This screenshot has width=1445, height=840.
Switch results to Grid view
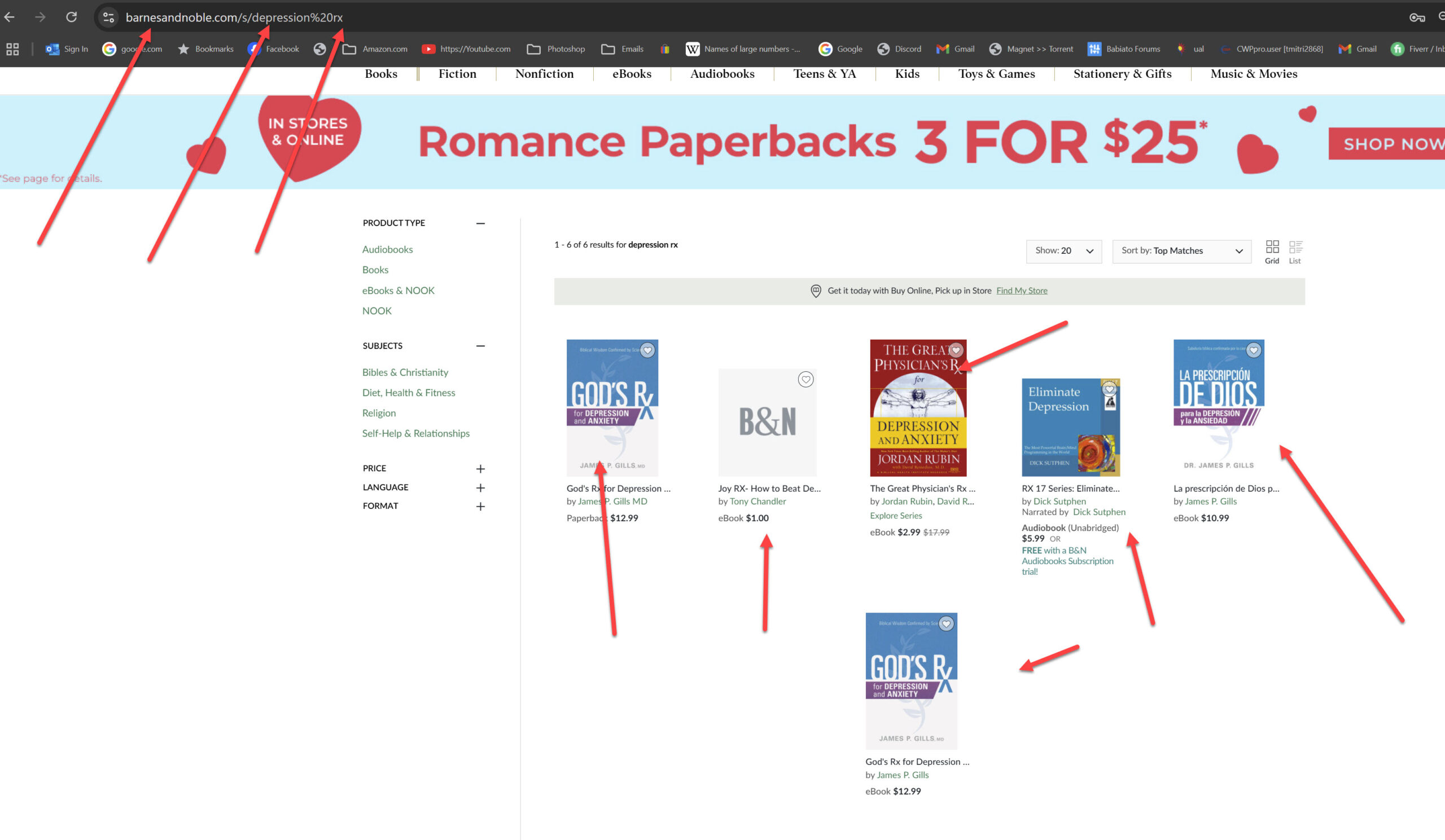pyautogui.click(x=1272, y=252)
